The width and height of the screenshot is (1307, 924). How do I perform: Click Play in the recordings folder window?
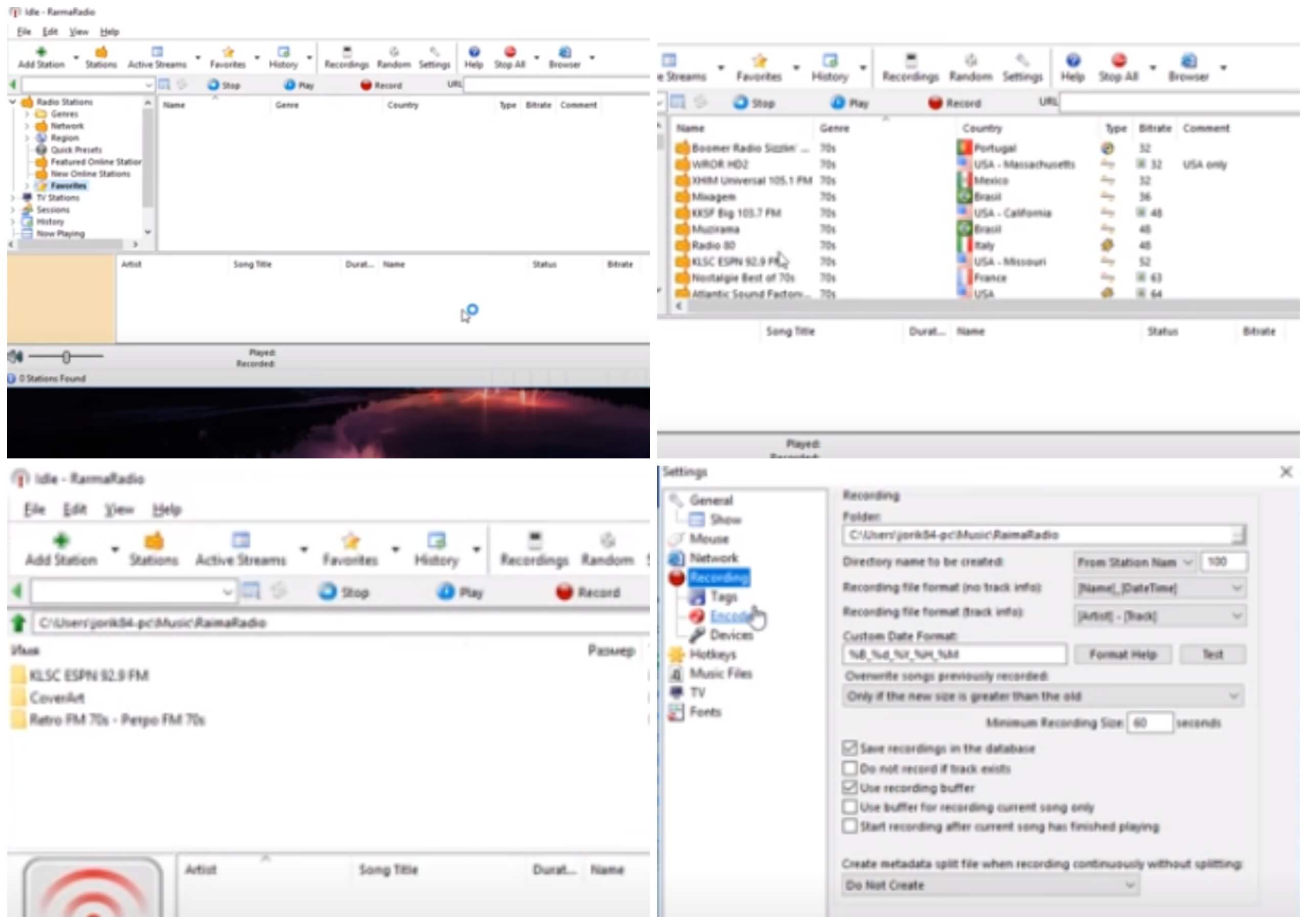pyautogui.click(x=460, y=592)
